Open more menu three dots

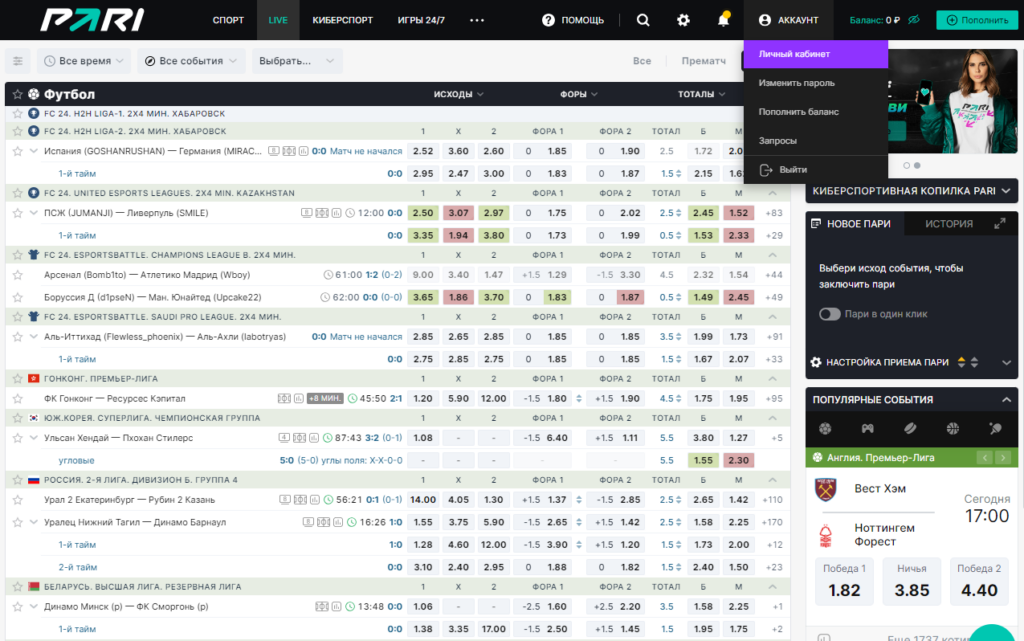coord(477,20)
